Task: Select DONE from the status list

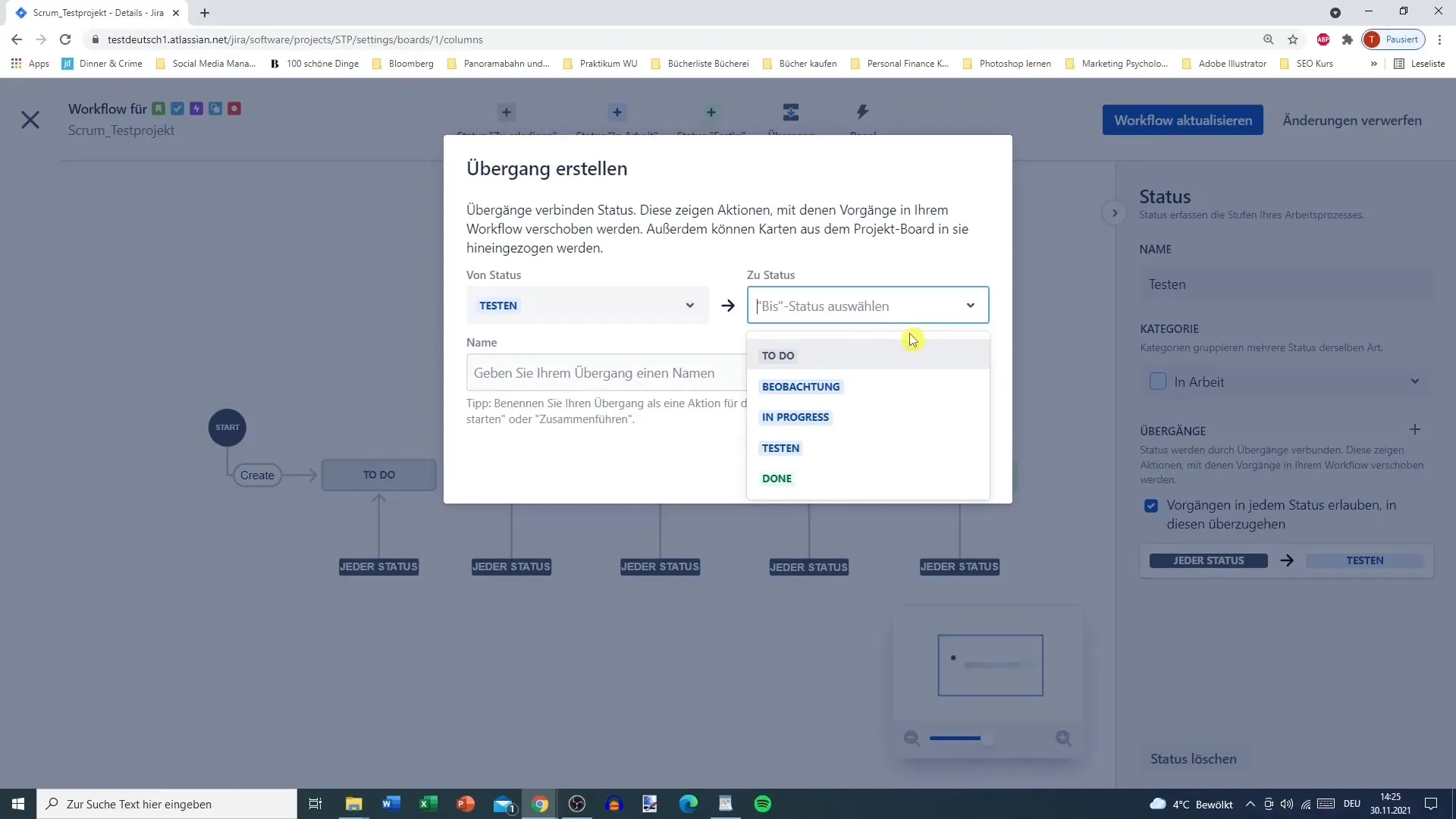Action: [x=868, y=479]
